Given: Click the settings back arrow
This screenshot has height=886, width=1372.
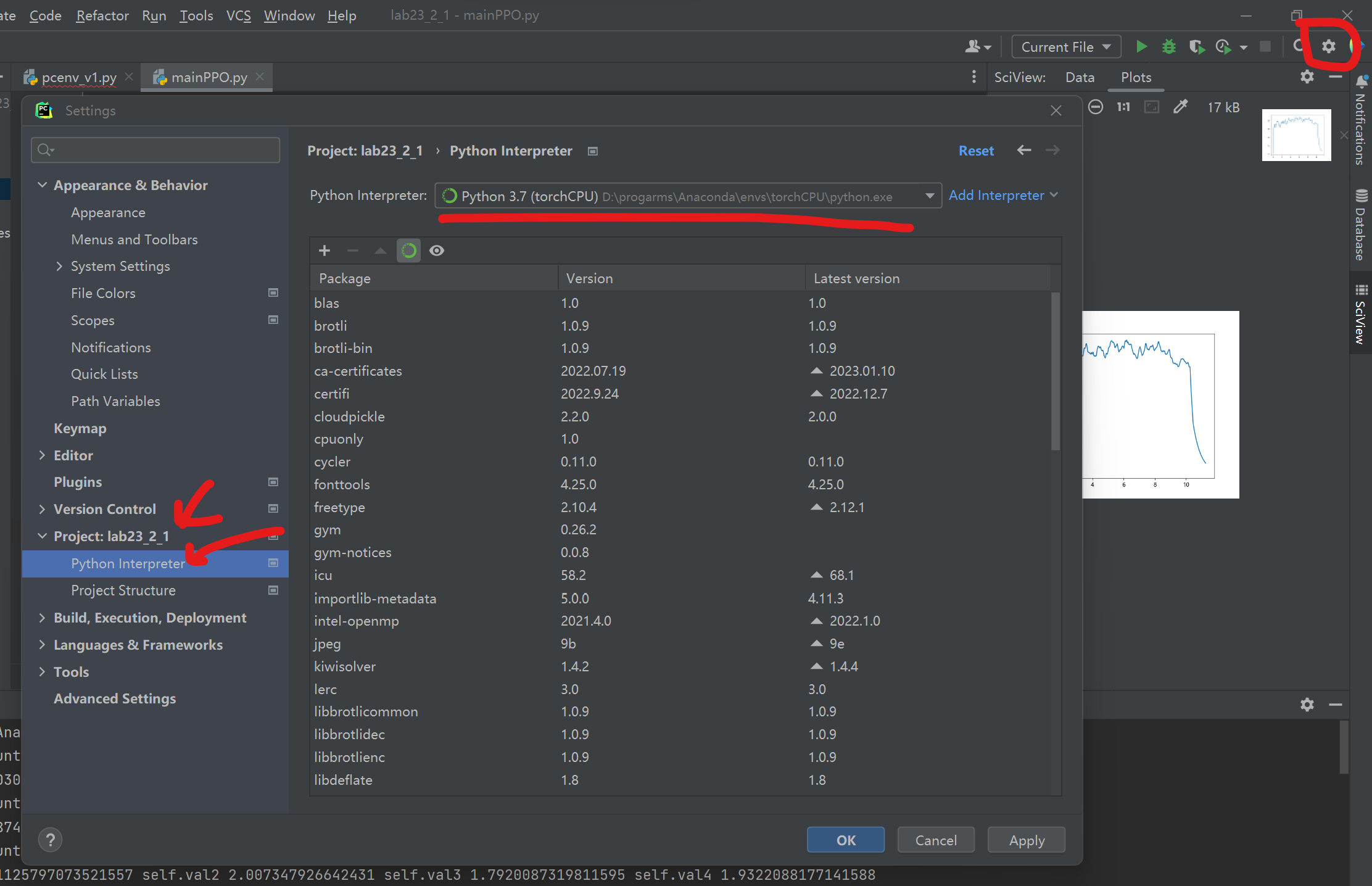Looking at the screenshot, I should click(x=1024, y=151).
